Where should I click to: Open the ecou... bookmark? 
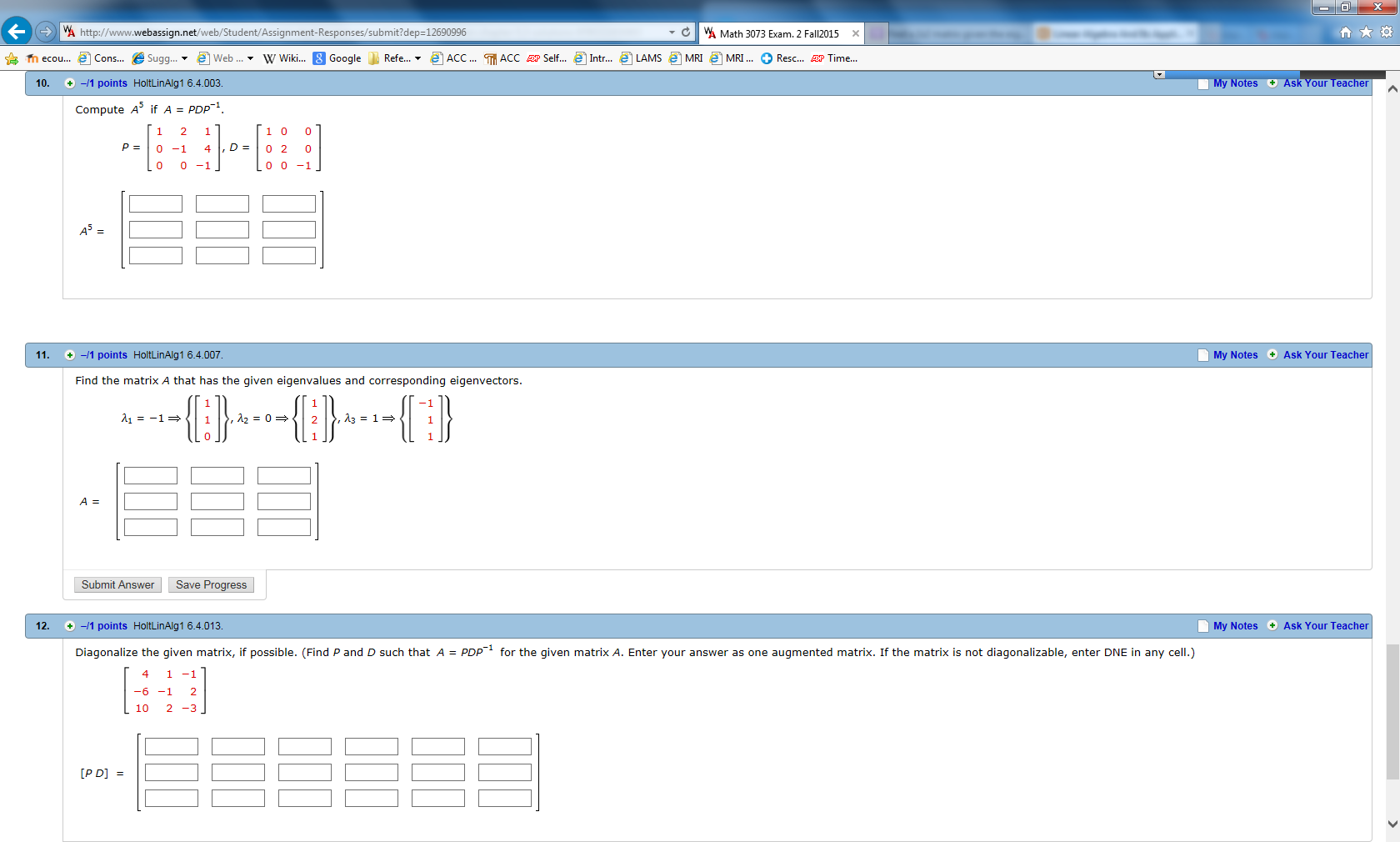coord(48,58)
